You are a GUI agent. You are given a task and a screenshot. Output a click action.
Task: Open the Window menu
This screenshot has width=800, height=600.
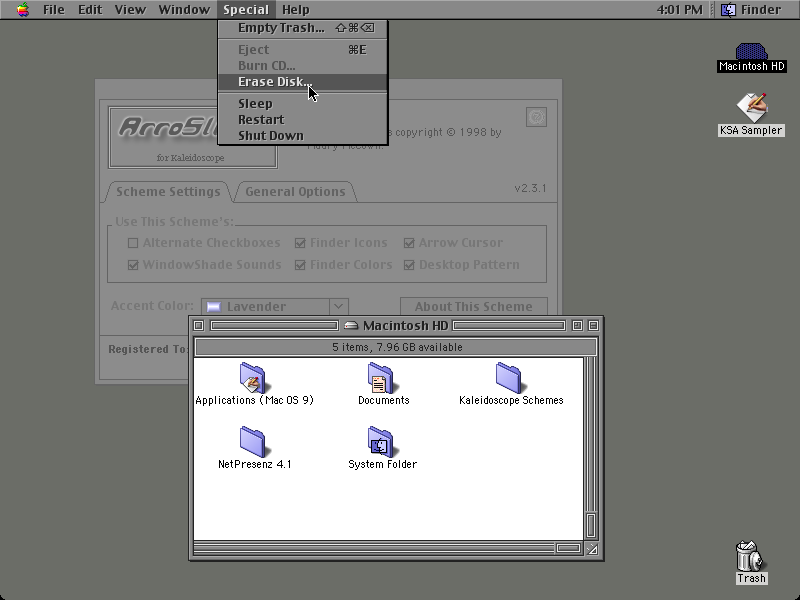click(x=184, y=10)
